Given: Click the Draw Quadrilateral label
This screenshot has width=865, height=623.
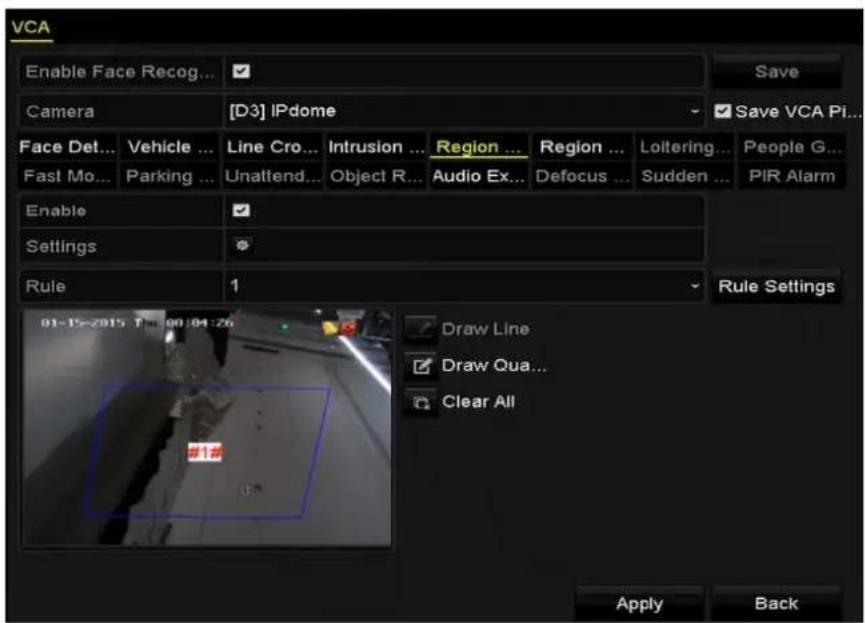Looking at the screenshot, I should (x=494, y=365).
